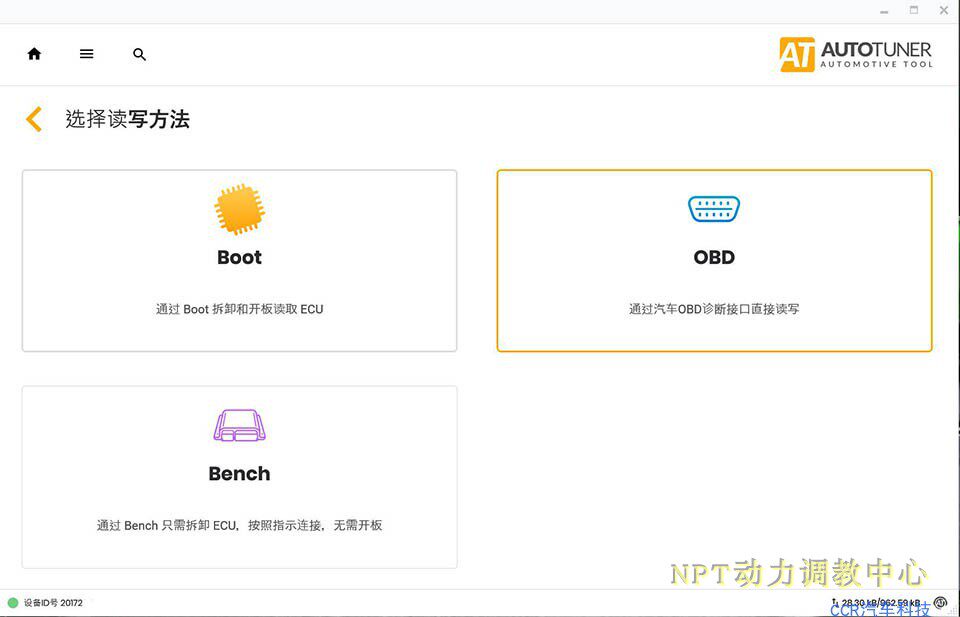Click the AutoTuner logo
960x617 pixels.
856,54
